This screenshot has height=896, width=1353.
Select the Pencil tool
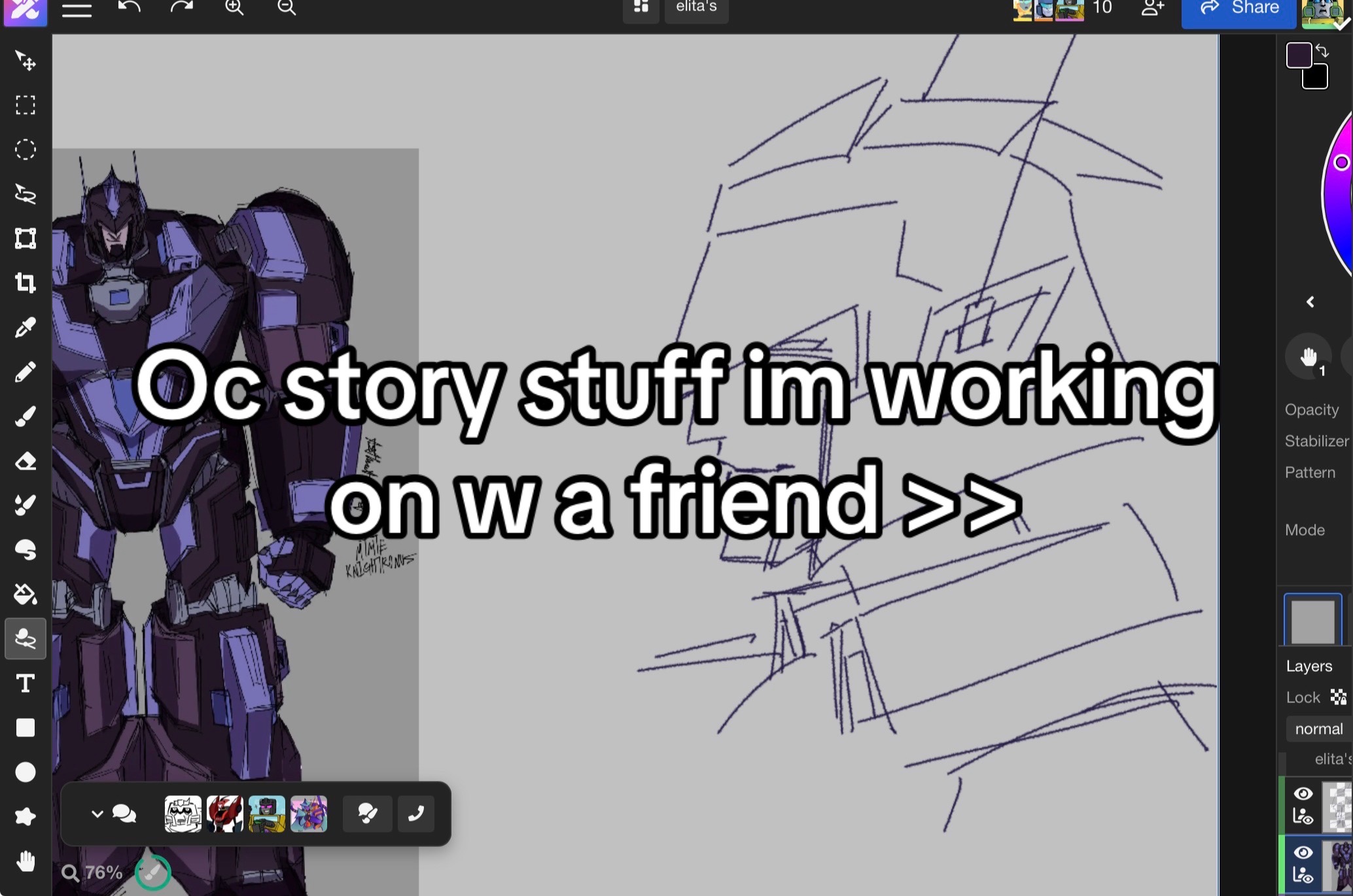point(26,372)
